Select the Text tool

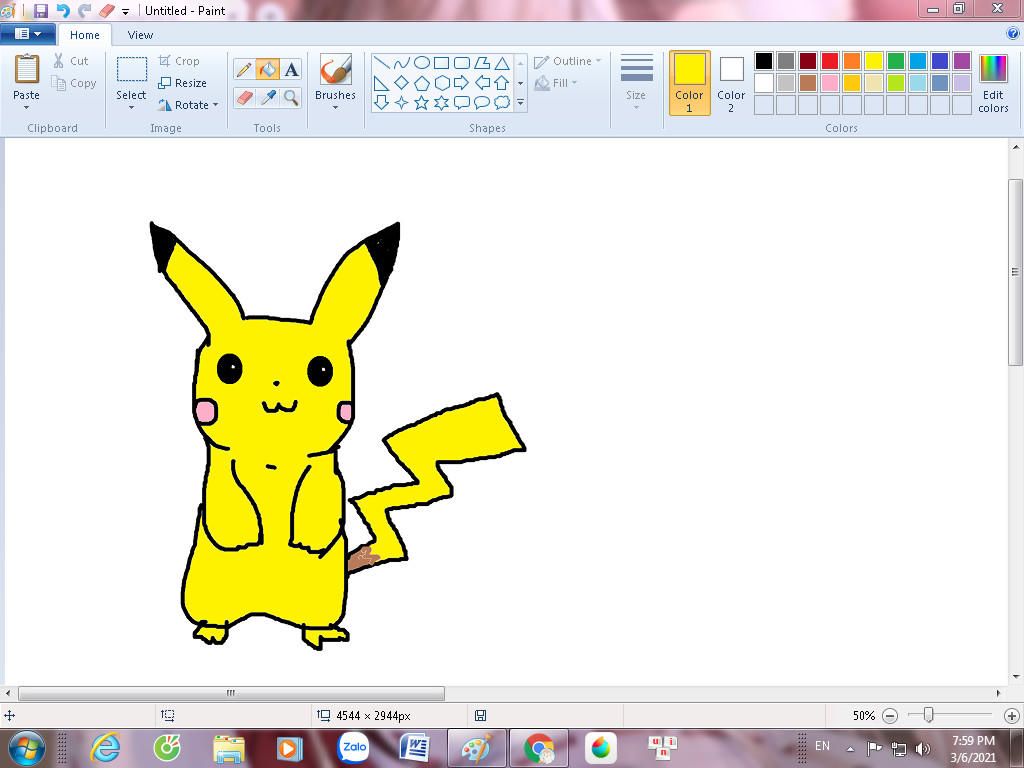pyautogui.click(x=291, y=69)
